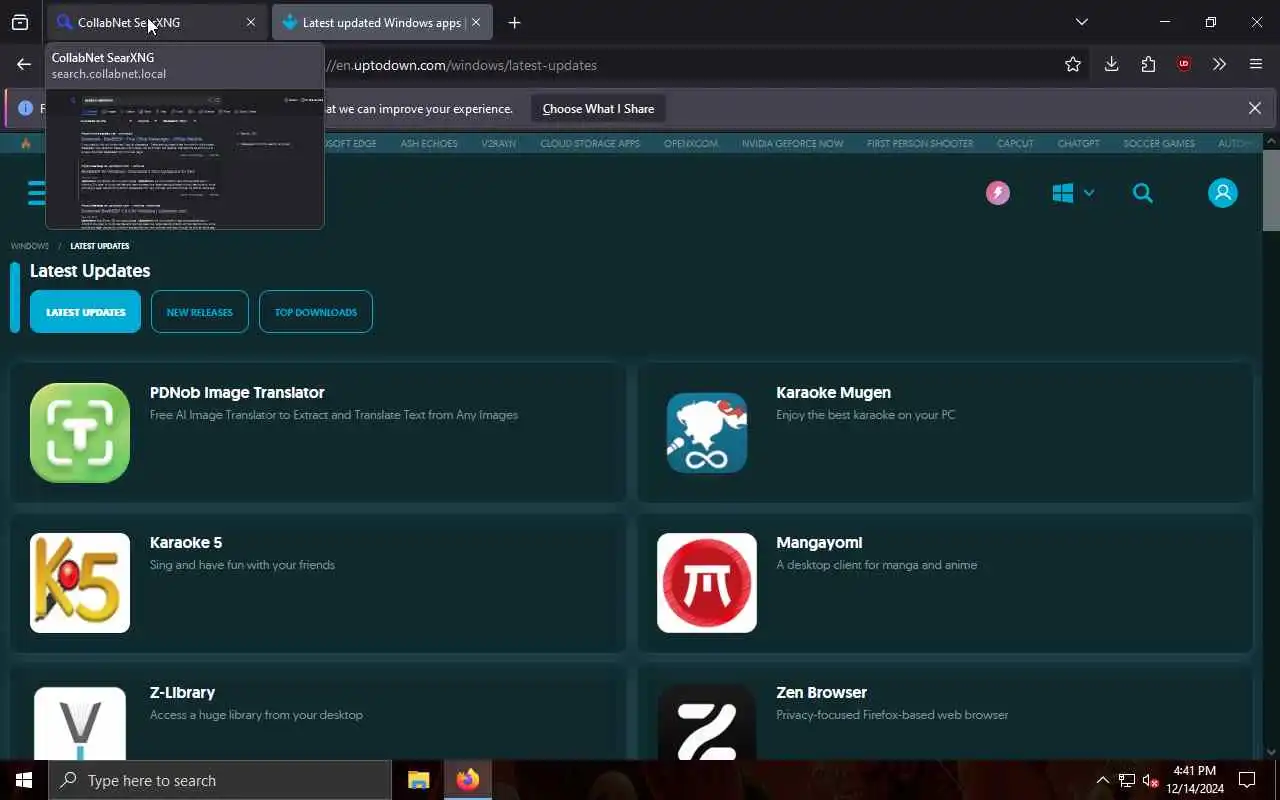The image size is (1280, 800).
Task: Open the V2RAYN trending link
Action: (x=498, y=143)
